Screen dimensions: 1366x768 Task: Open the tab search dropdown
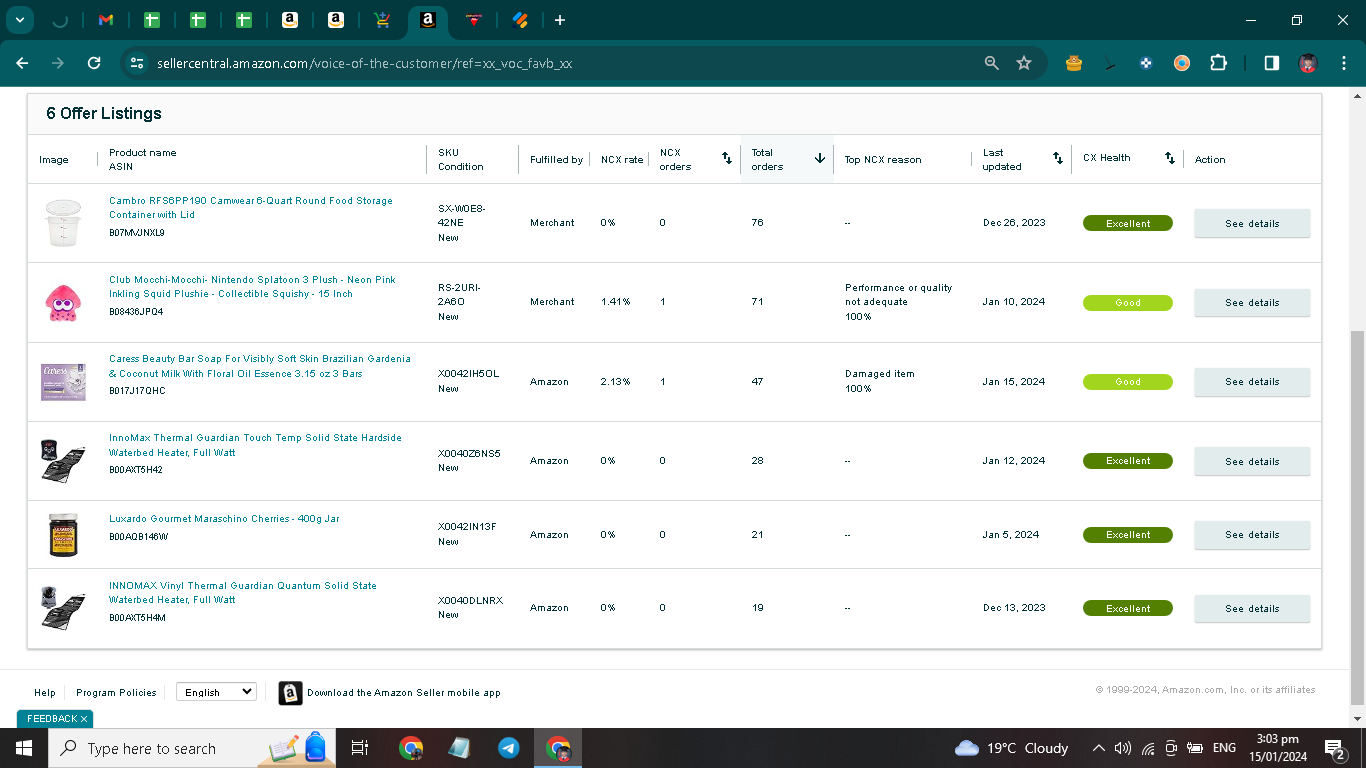[20, 20]
